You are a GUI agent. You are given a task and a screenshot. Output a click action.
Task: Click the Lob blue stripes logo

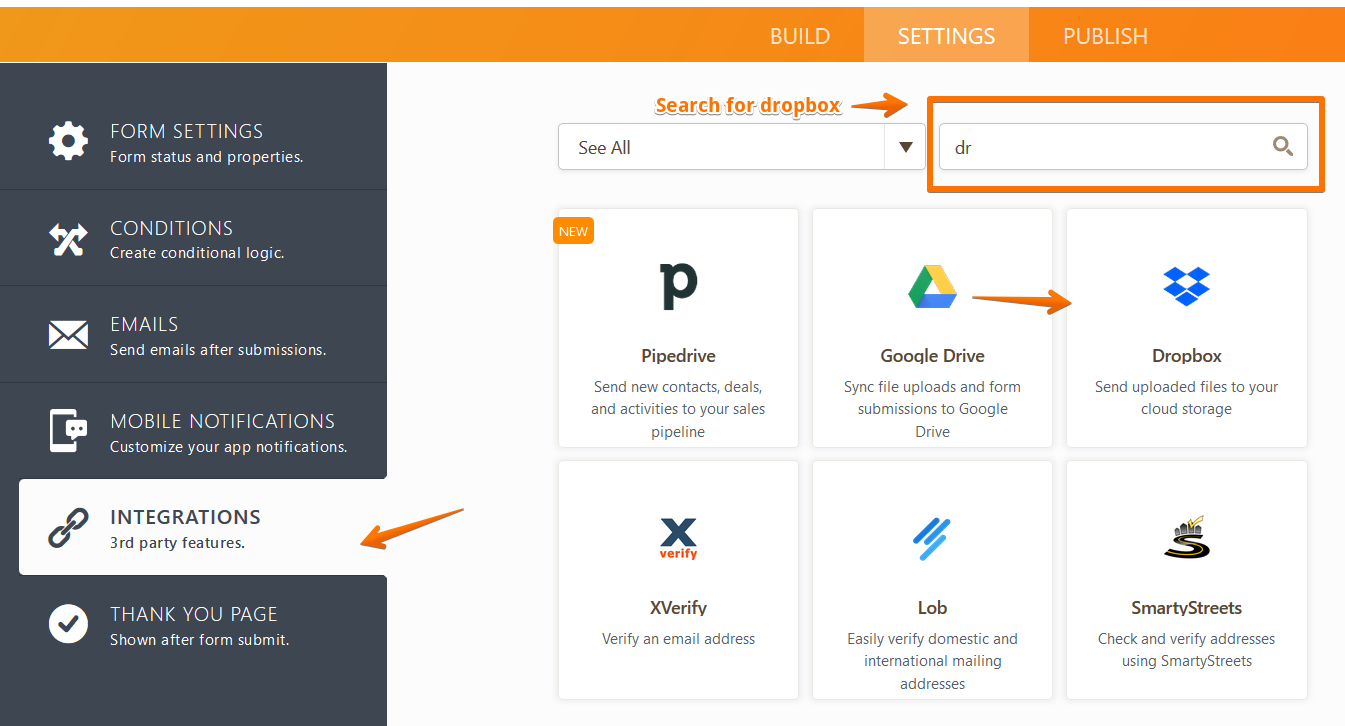click(932, 538)
